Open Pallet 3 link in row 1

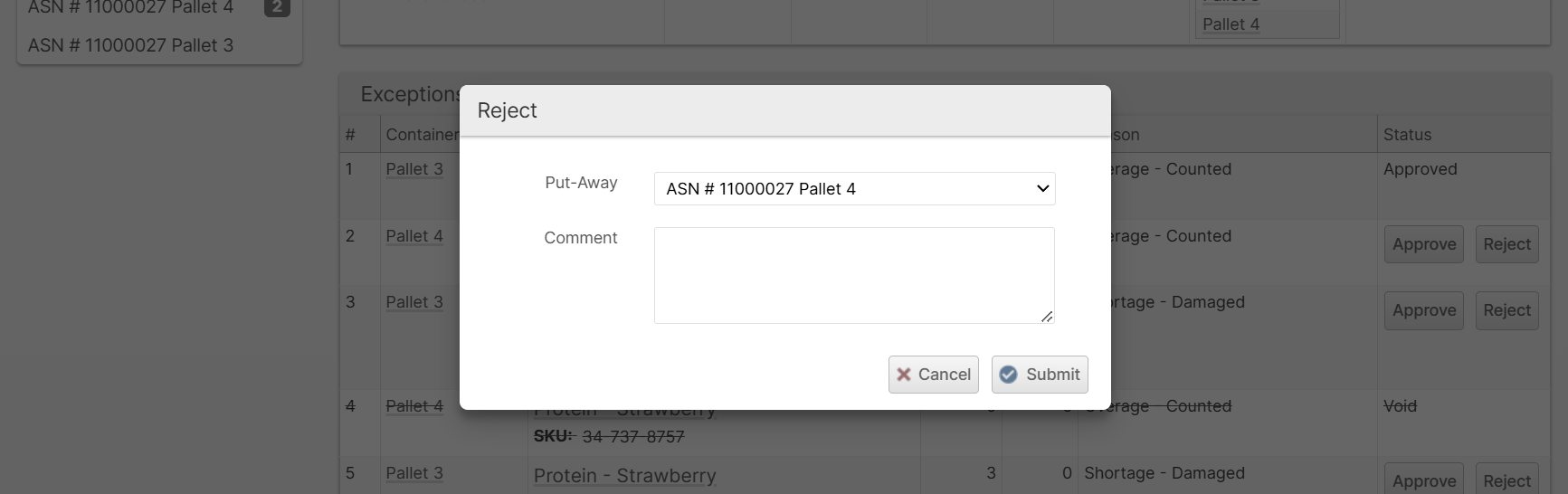click(414, 169)
